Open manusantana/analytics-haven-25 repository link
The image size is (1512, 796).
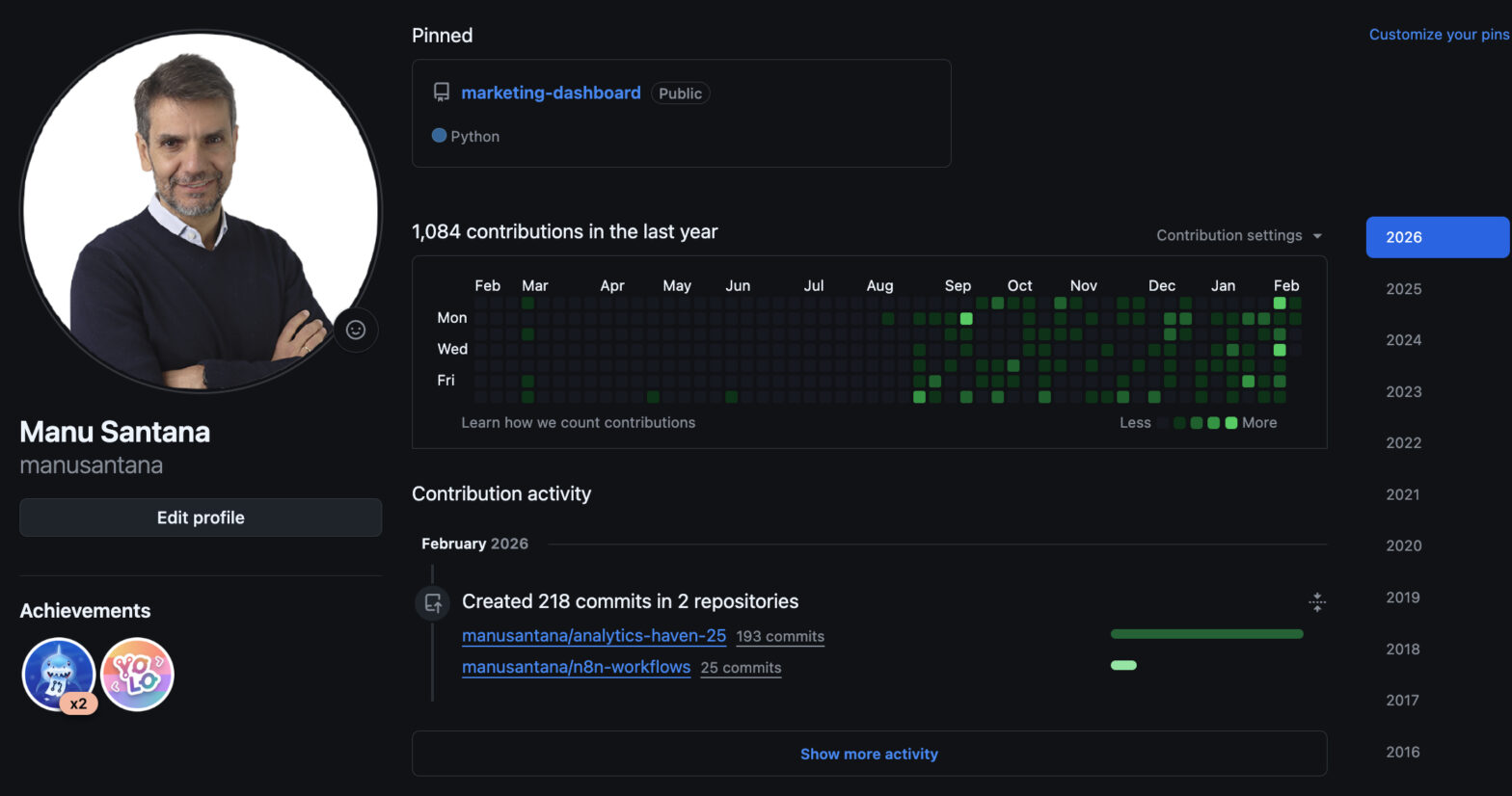(594, 636)
